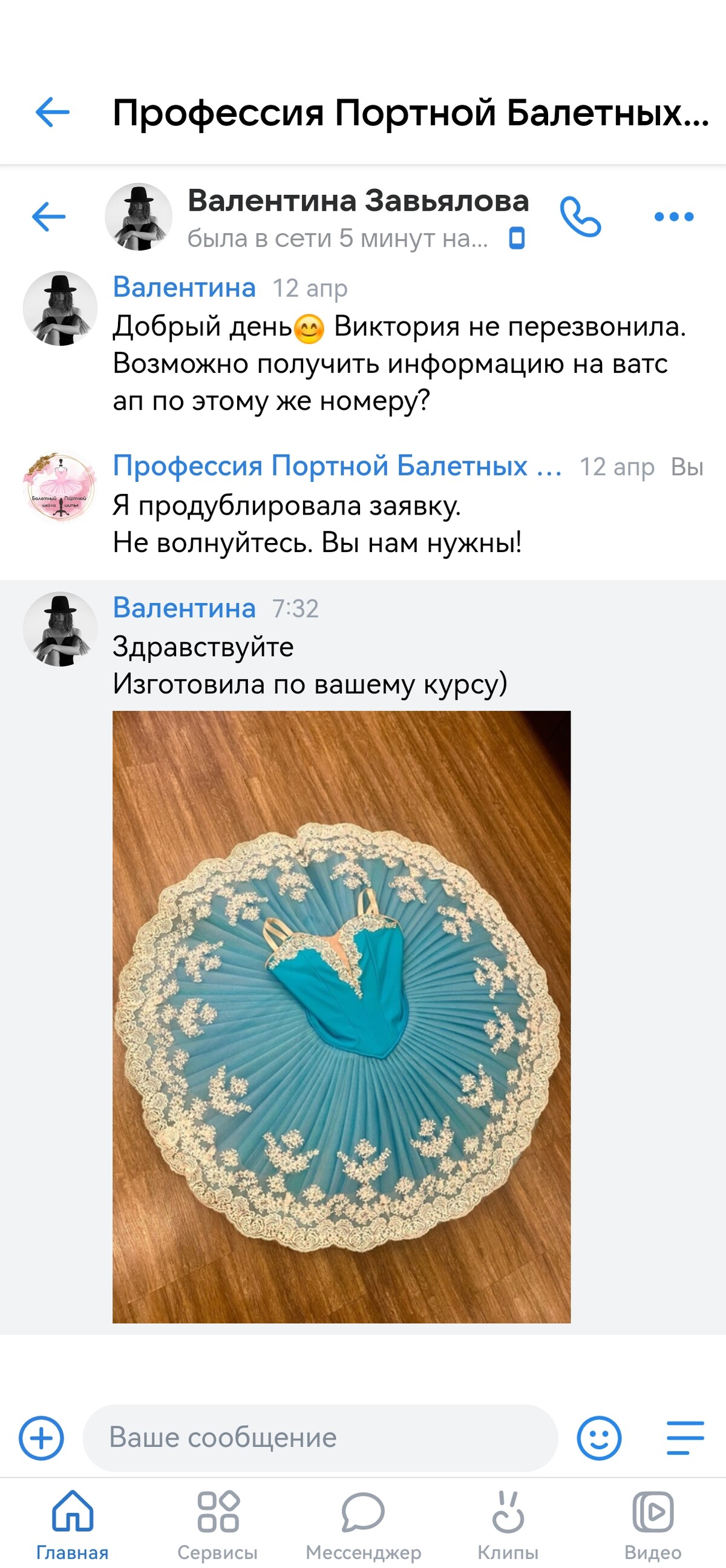Image resolution: width=726 pixels, height=1568 pixels.
Task: Open message templates lines icon
Action: [x=685, y=1438]
